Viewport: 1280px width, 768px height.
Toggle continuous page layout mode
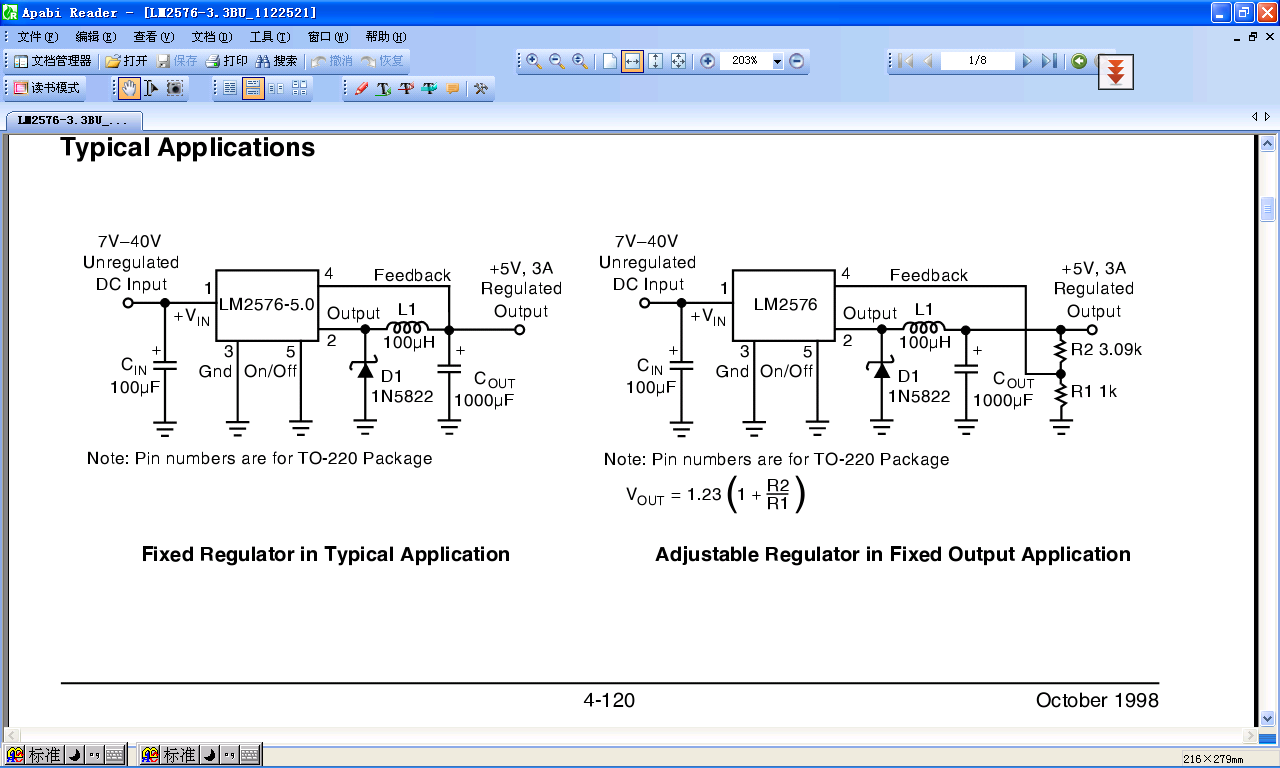(x=253, y=88)
